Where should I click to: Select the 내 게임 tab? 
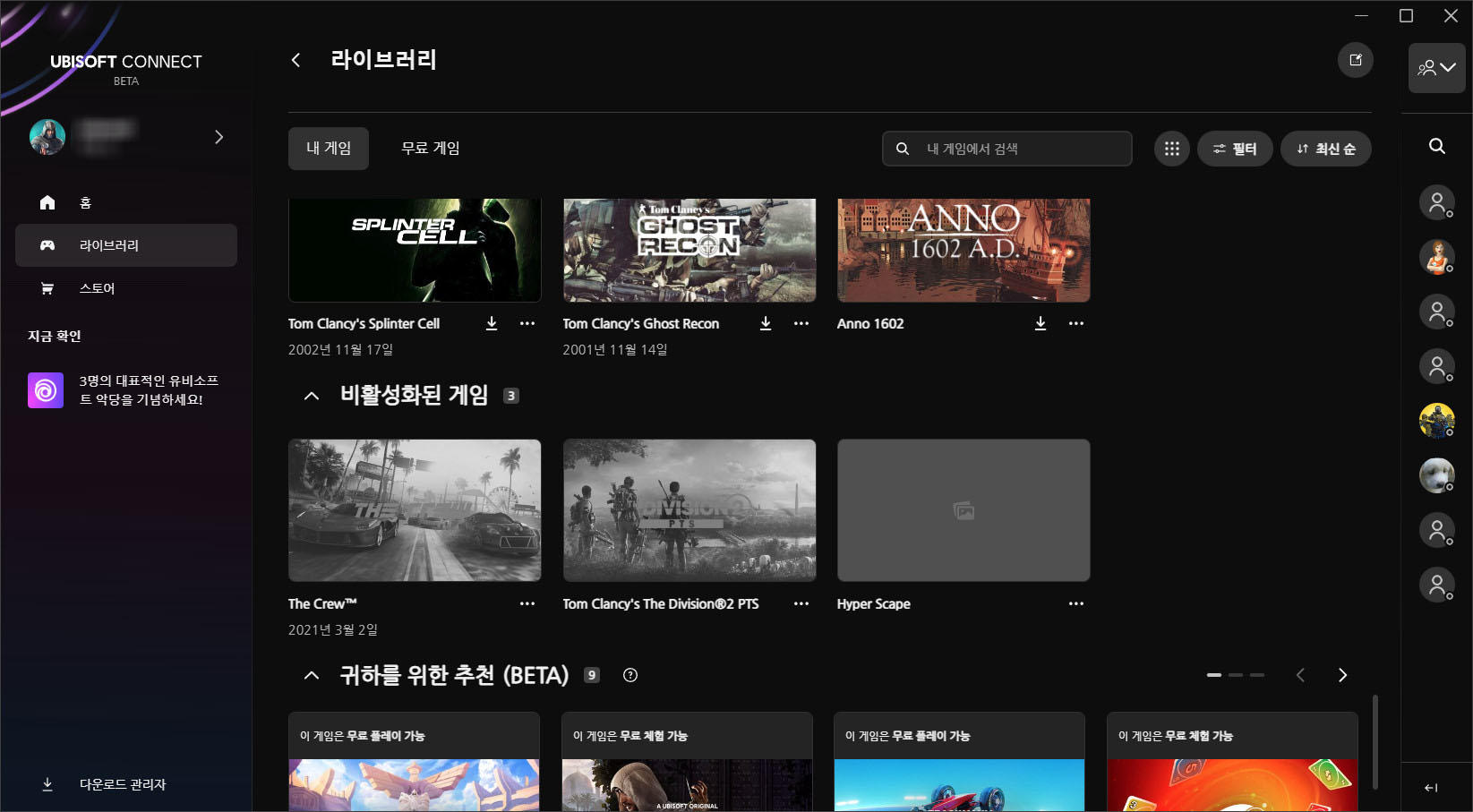[x=329, y=149]
